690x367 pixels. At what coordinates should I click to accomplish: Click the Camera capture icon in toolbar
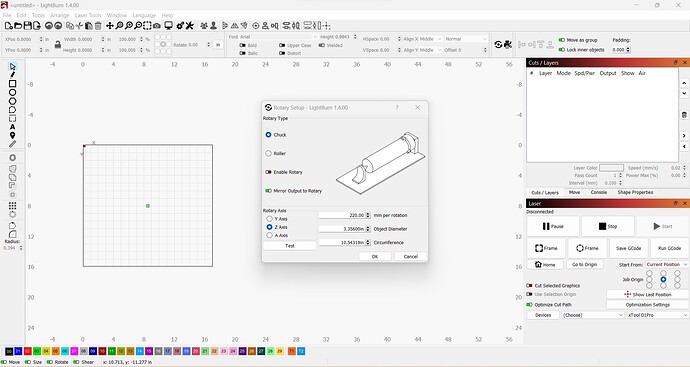157,26
